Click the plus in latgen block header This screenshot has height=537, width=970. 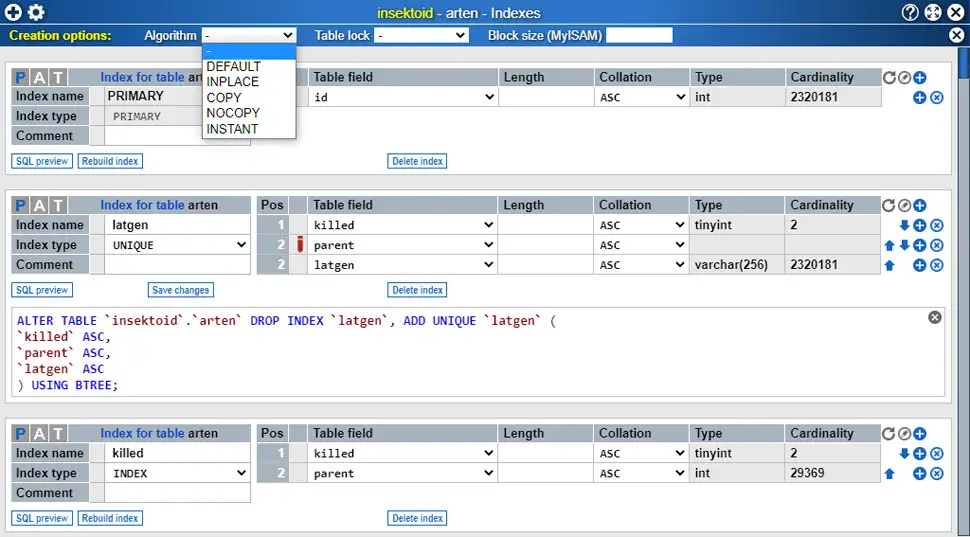(x=920, y=205)
